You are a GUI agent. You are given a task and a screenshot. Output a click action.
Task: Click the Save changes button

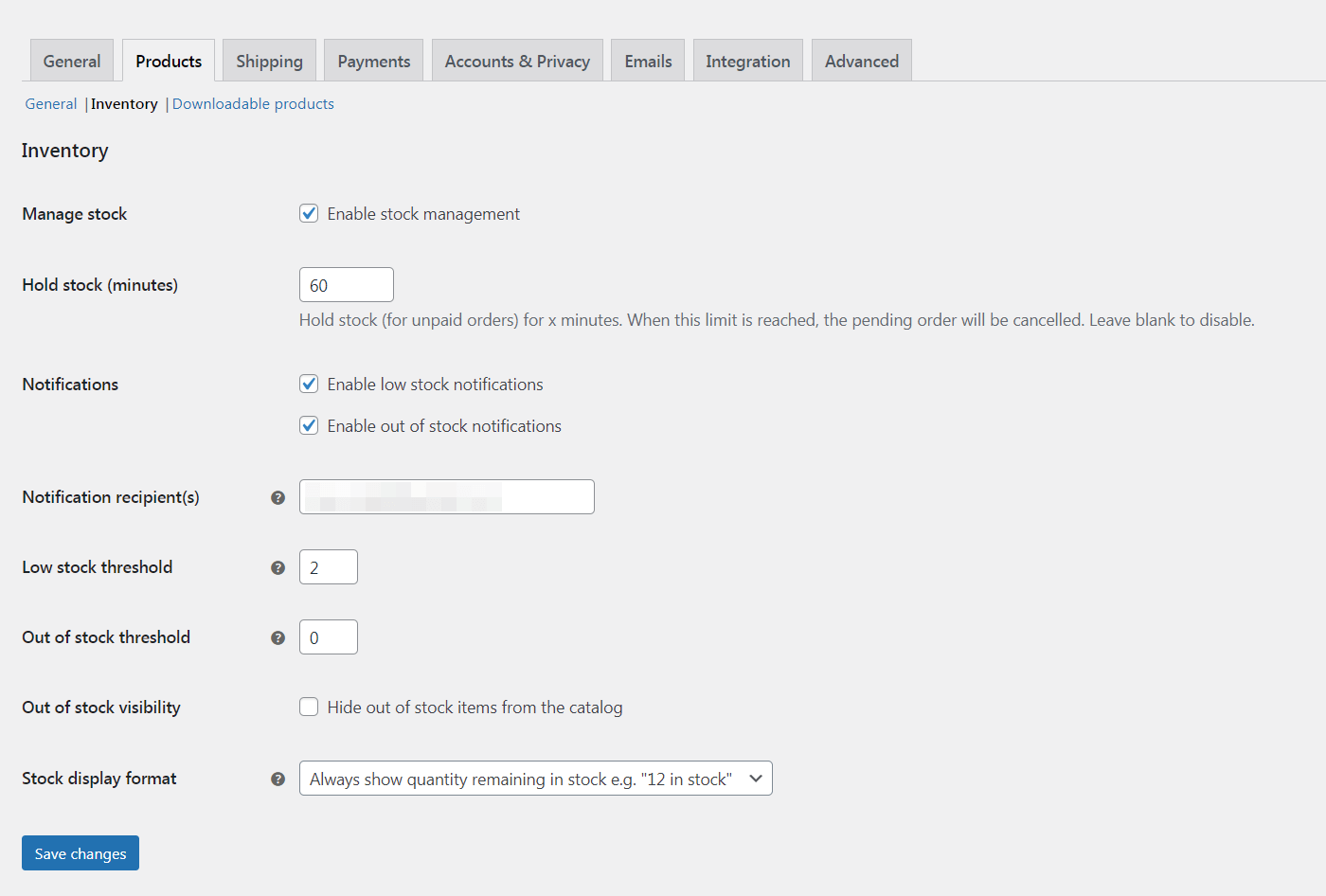pos(81,853)
